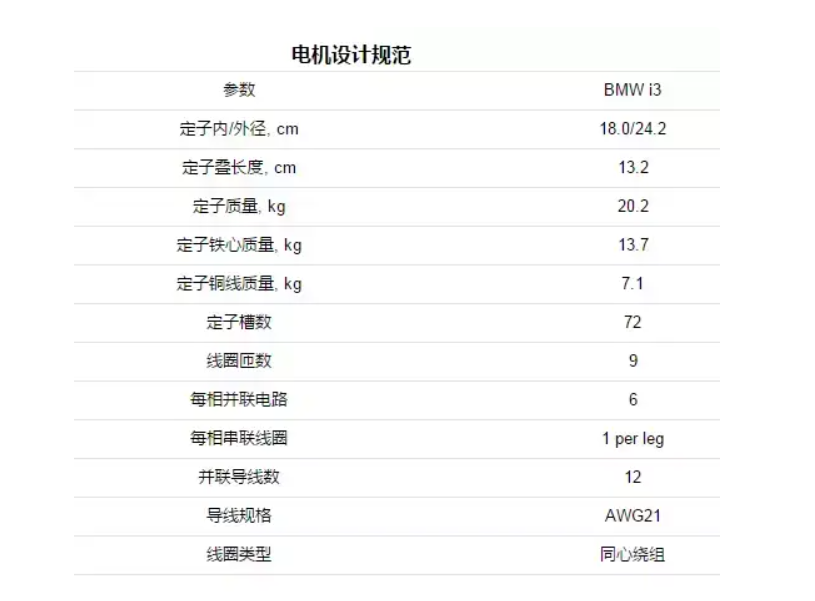Click the 72 slots value
The width and height of the screenshot is (815, 601).
[x=632, y=322]
